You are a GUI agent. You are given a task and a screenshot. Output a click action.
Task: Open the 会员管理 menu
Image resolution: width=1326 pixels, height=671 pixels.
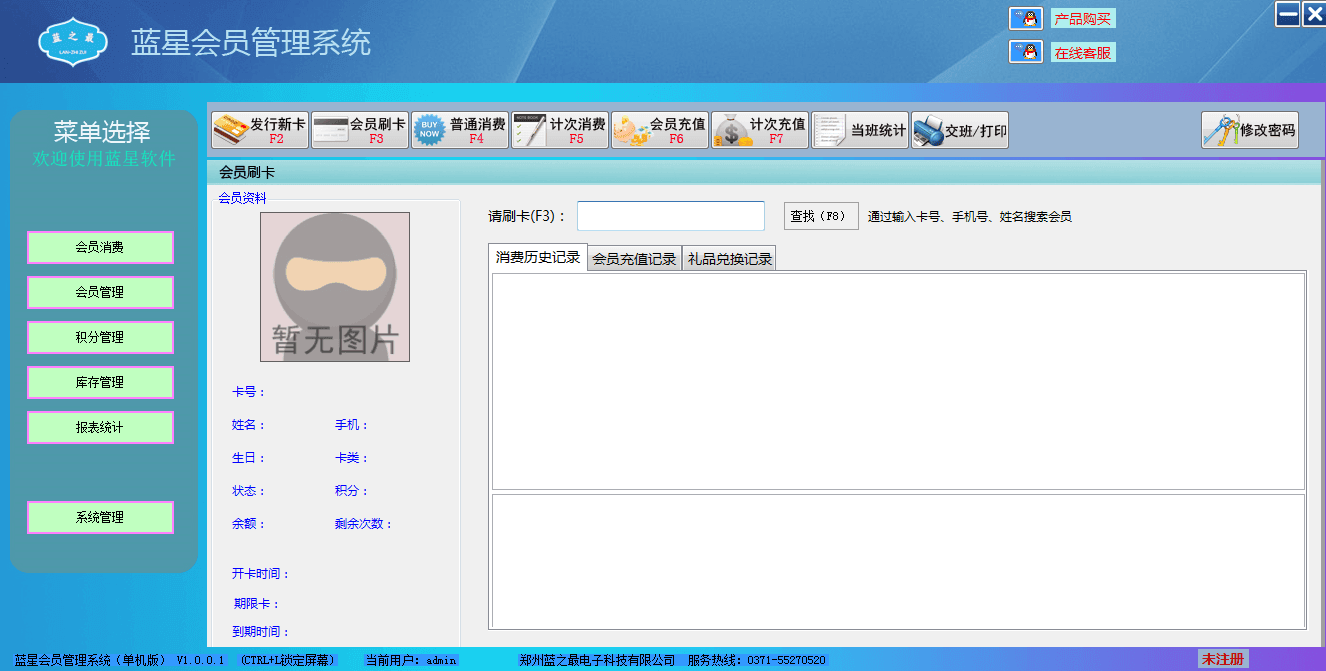coord(100,292)
